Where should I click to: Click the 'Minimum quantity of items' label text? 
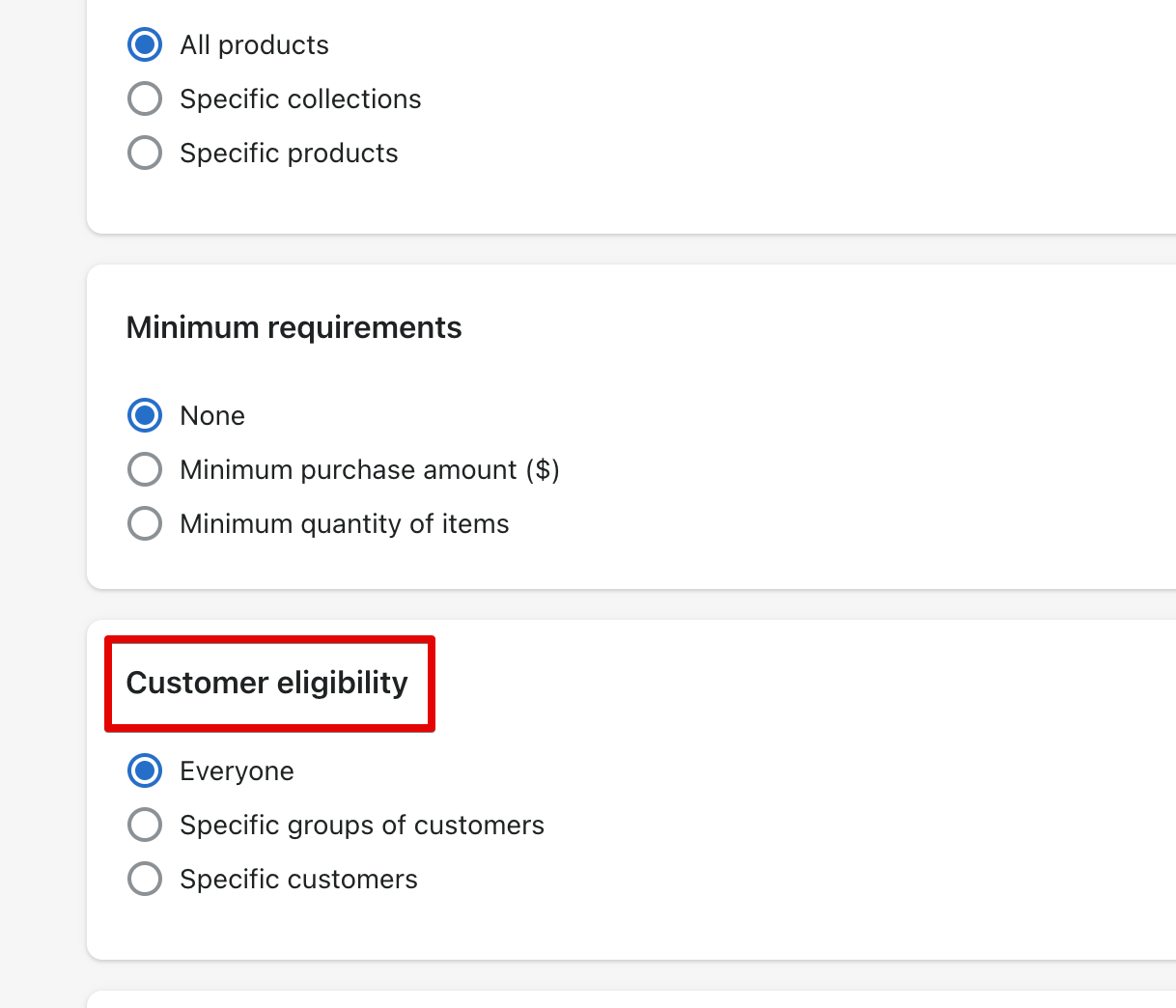[344, 524]
